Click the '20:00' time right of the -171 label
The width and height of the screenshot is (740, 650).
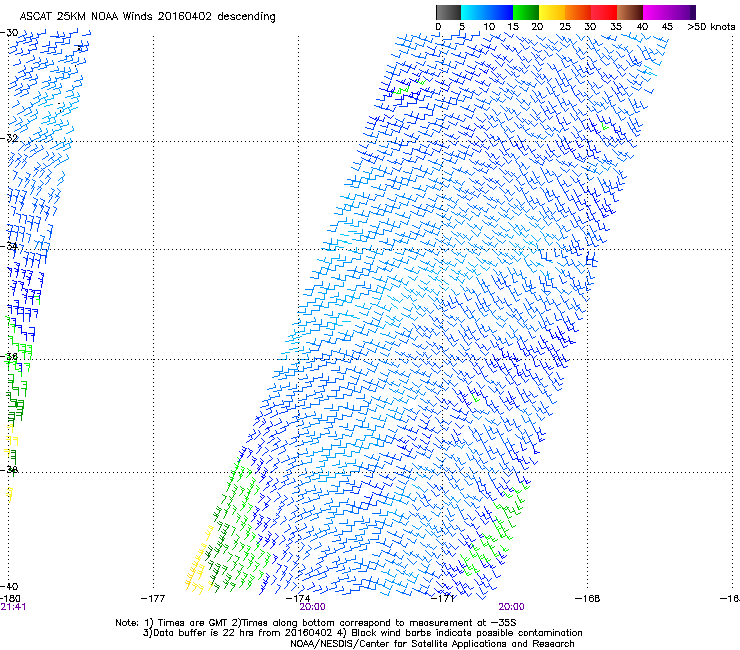click(x=512, y=607)
